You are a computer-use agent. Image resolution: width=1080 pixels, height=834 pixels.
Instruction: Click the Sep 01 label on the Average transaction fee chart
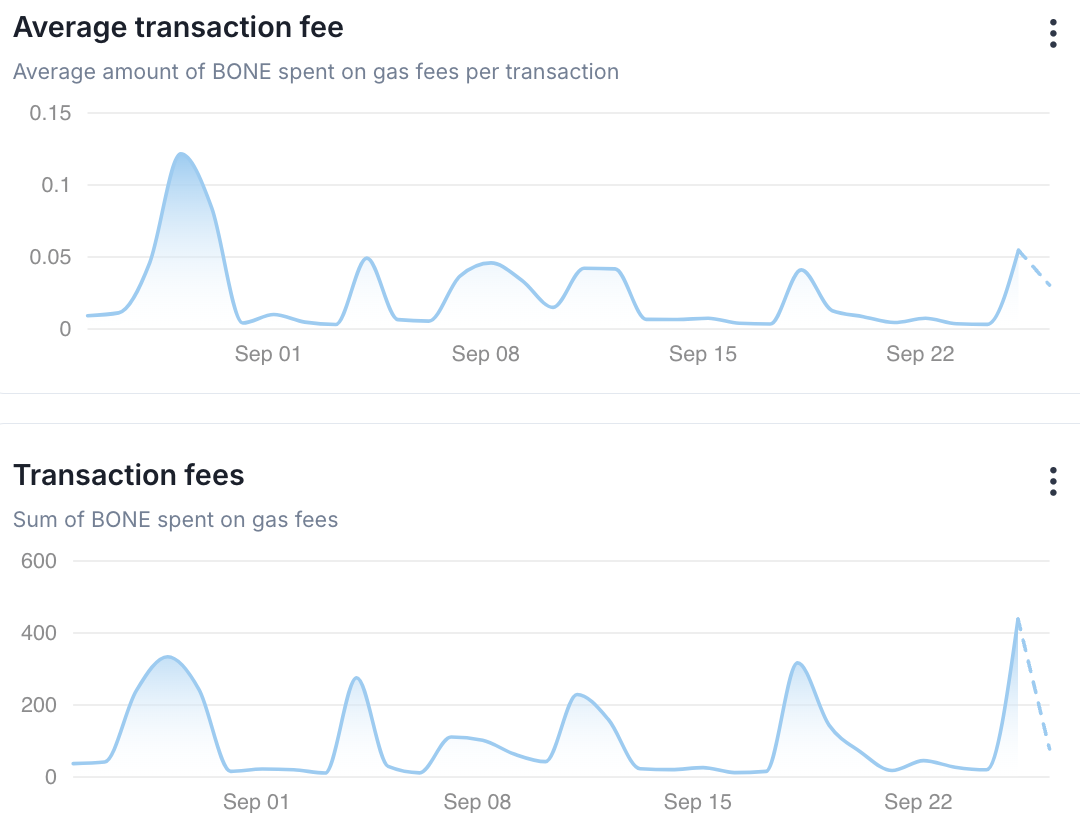[x=268, y=354]
